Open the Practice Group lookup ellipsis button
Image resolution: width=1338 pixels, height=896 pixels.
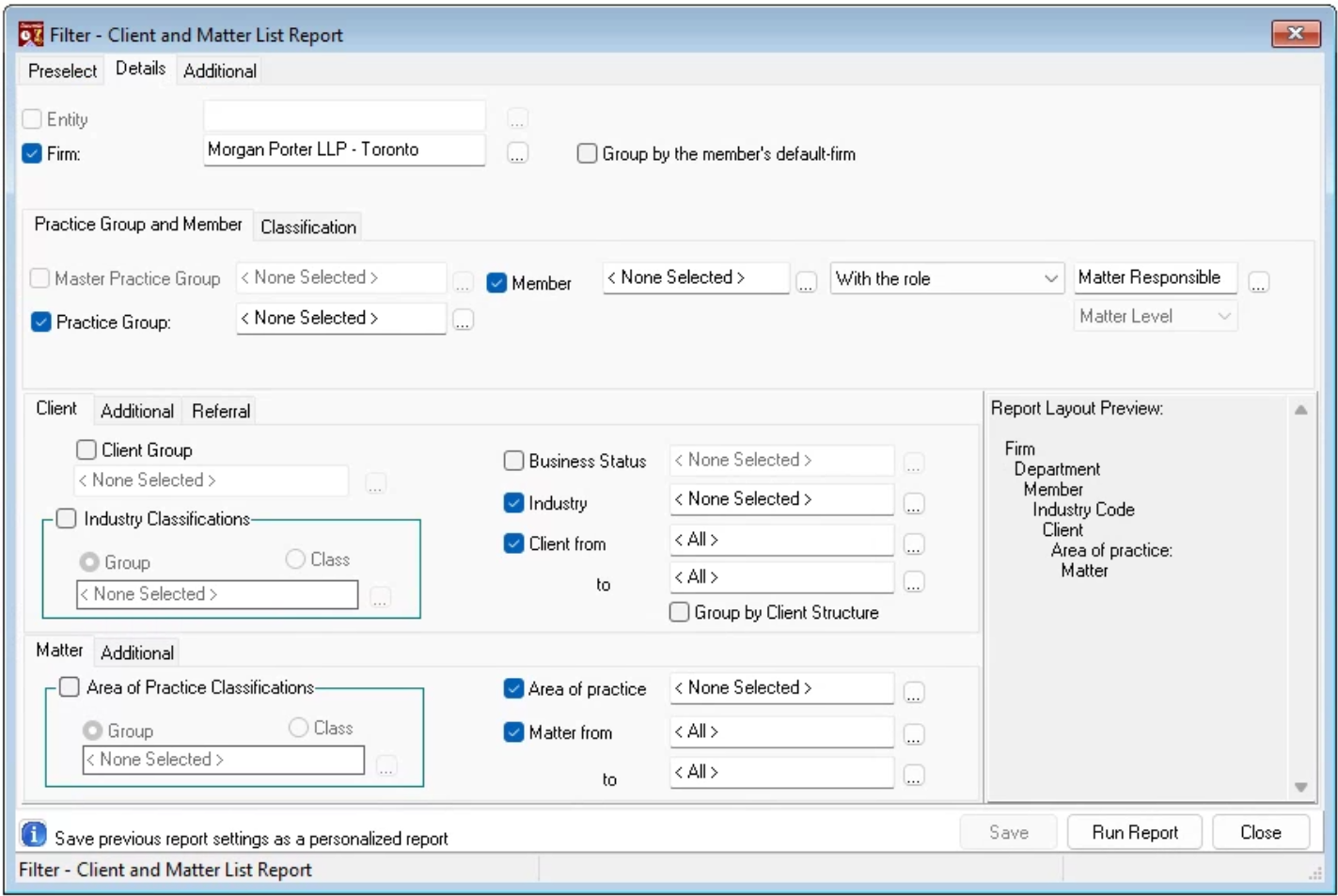pos(463,321)
